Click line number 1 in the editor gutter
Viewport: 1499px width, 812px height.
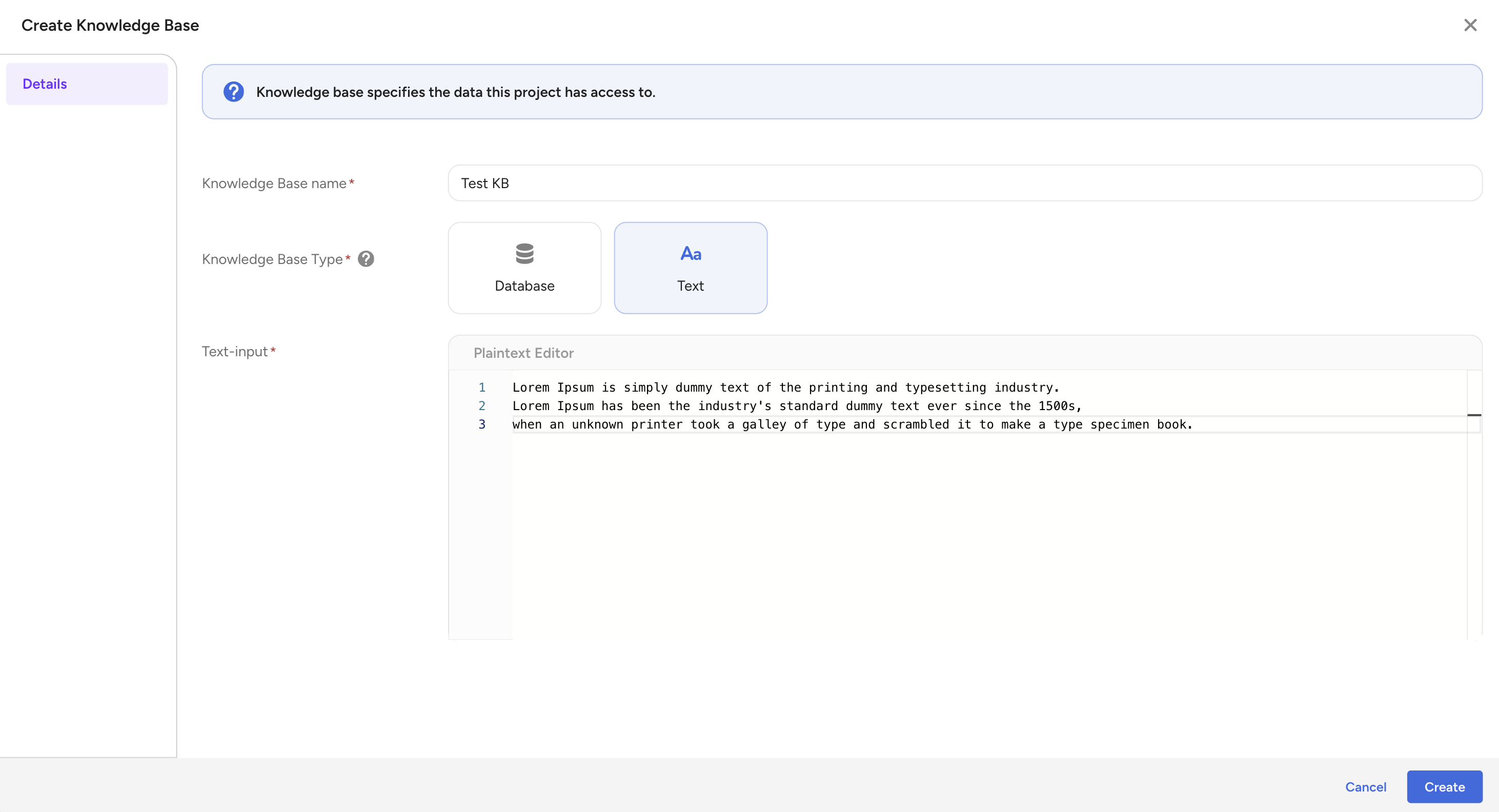pyautogui.click(x=482, y=387)
